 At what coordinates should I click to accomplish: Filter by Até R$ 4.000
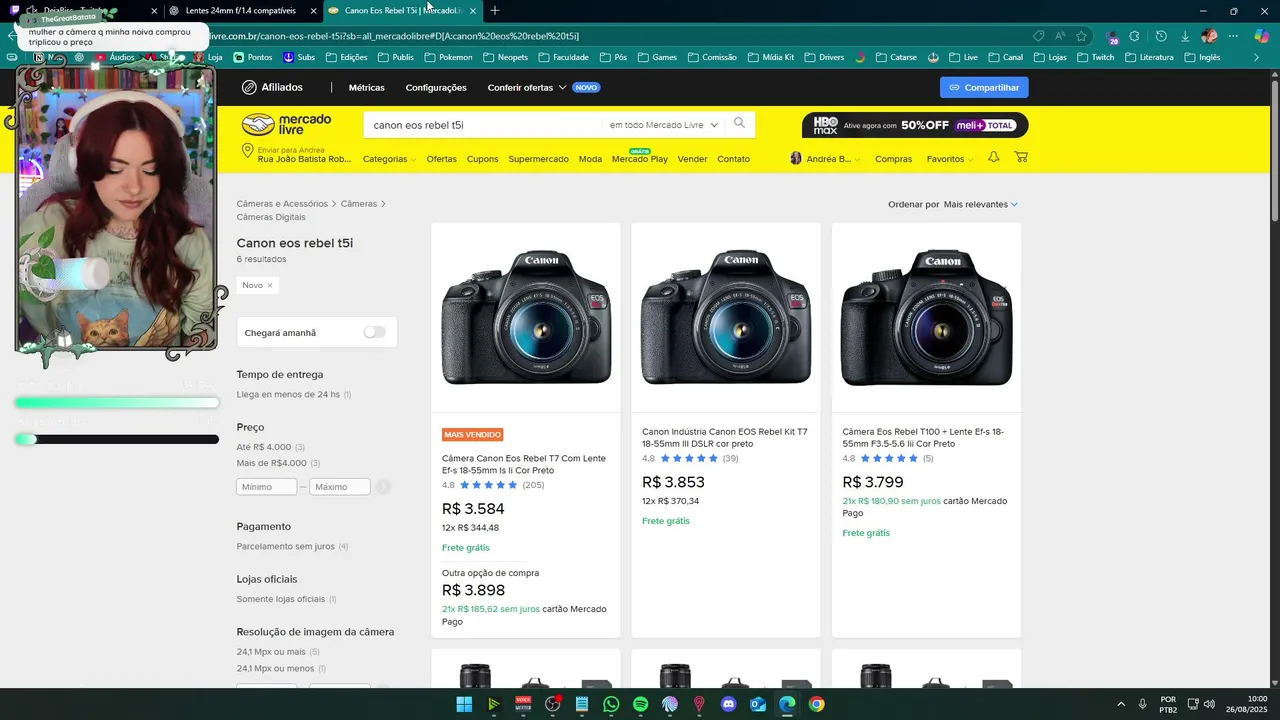[x=264, y=447]
